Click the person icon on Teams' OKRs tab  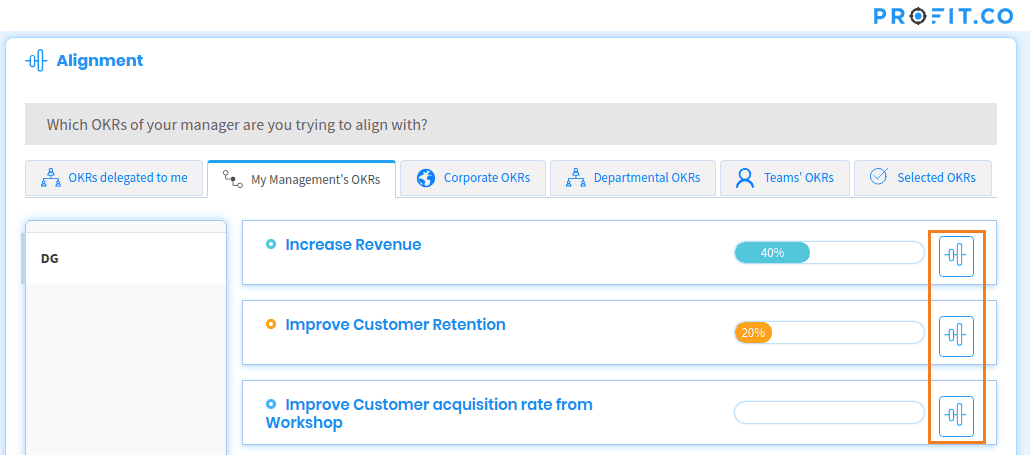tap(745, 178)
